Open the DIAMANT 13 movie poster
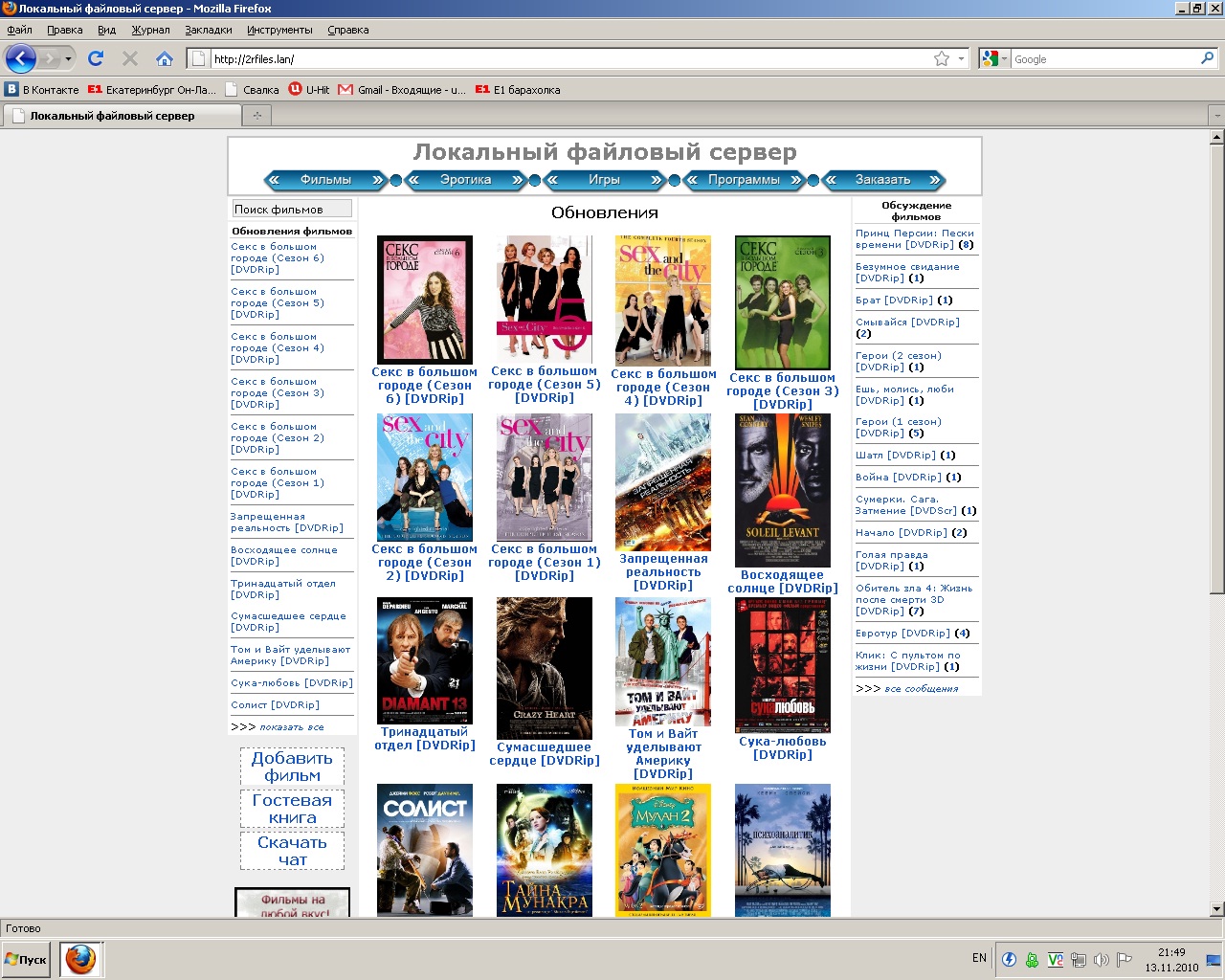 point(425,660)
